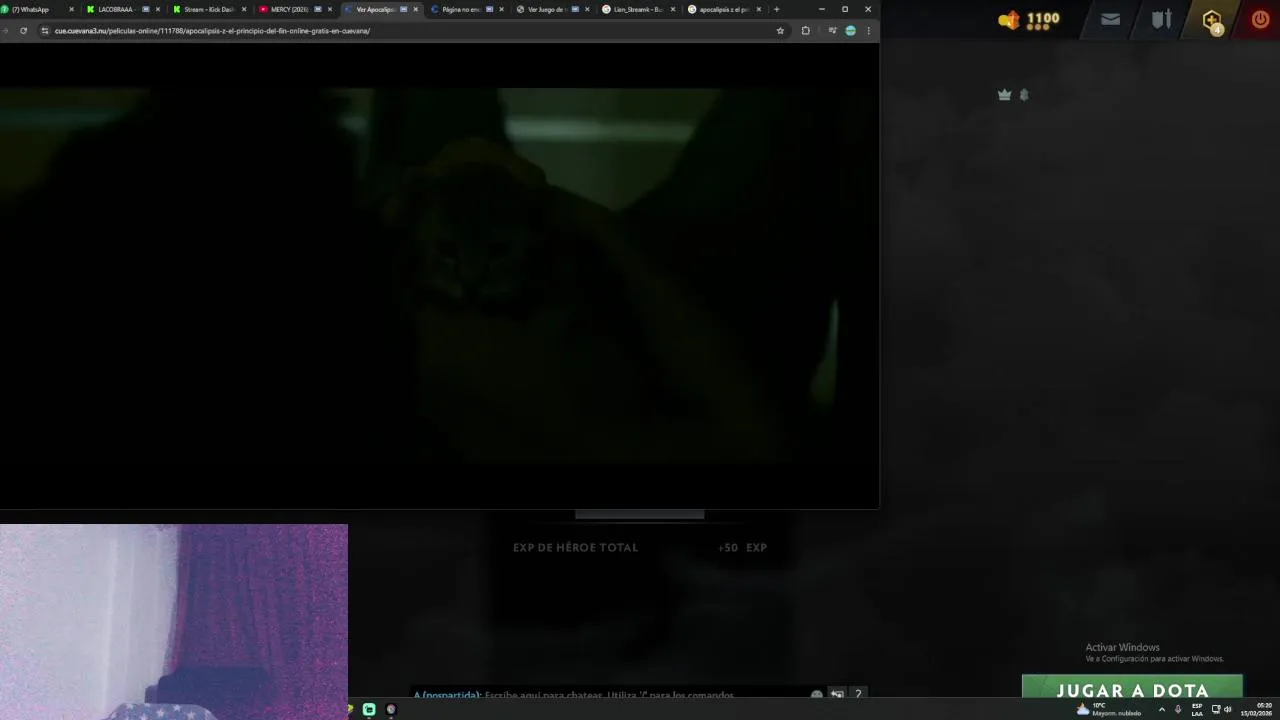The height and width of the screenshot is (720, 1280).
Task: Open Dota Plus hexagon icon with badge 4
Action: tap(1212, 20)
